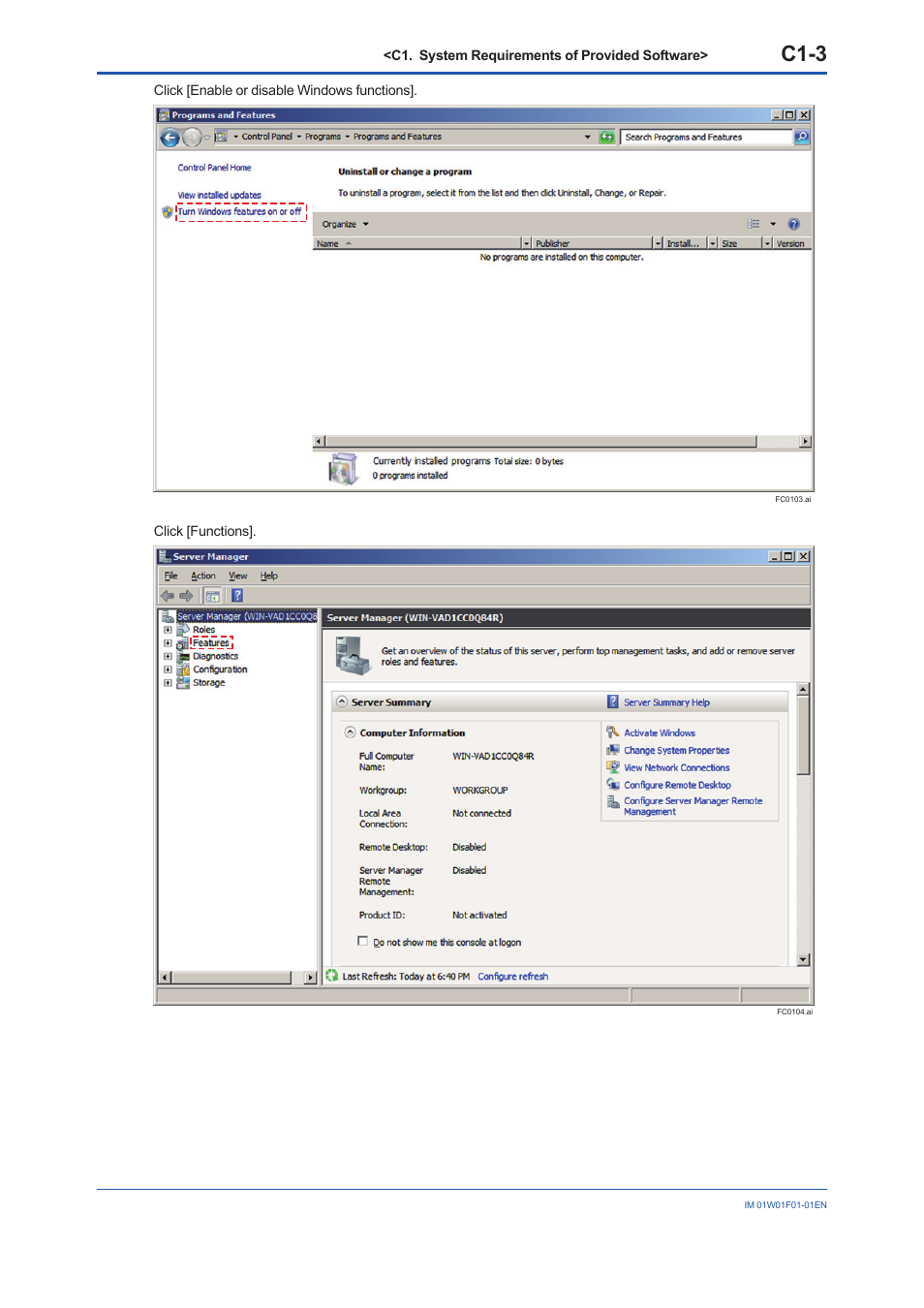Click the Configure Remote Desktop link
The image size is (924, 1308).
(677, 786)
